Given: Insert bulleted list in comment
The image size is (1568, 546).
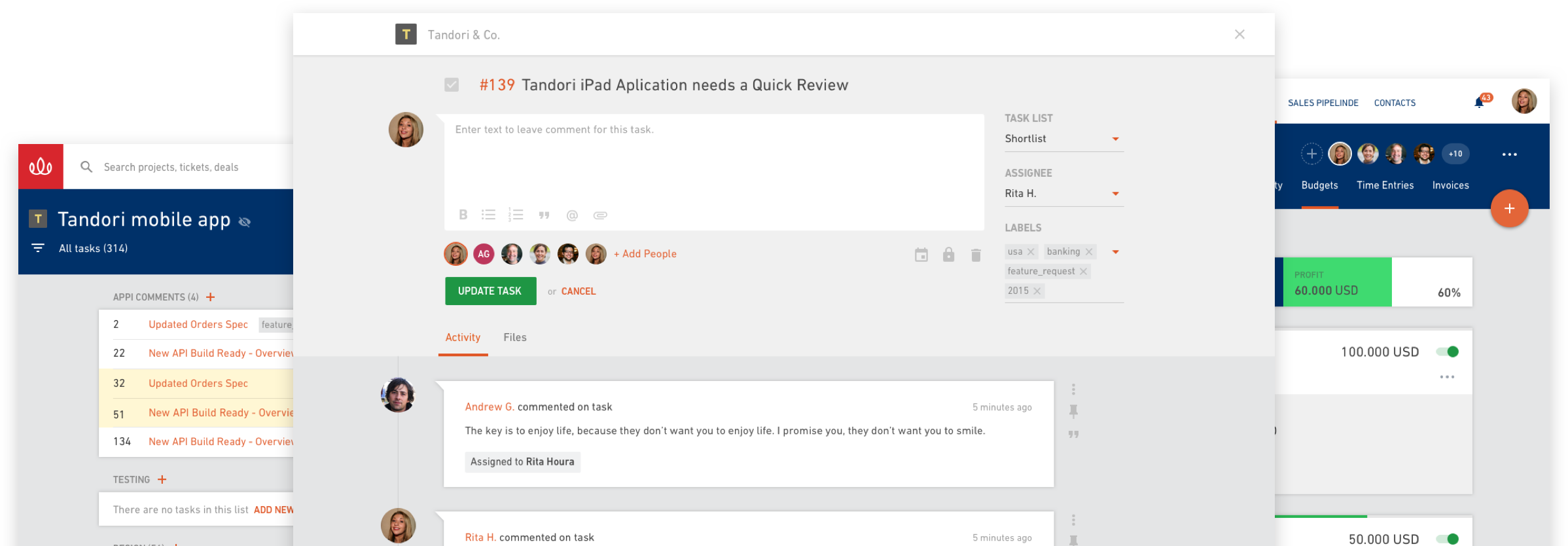Looking at the screenshot, I should click(x=488, y=215).
